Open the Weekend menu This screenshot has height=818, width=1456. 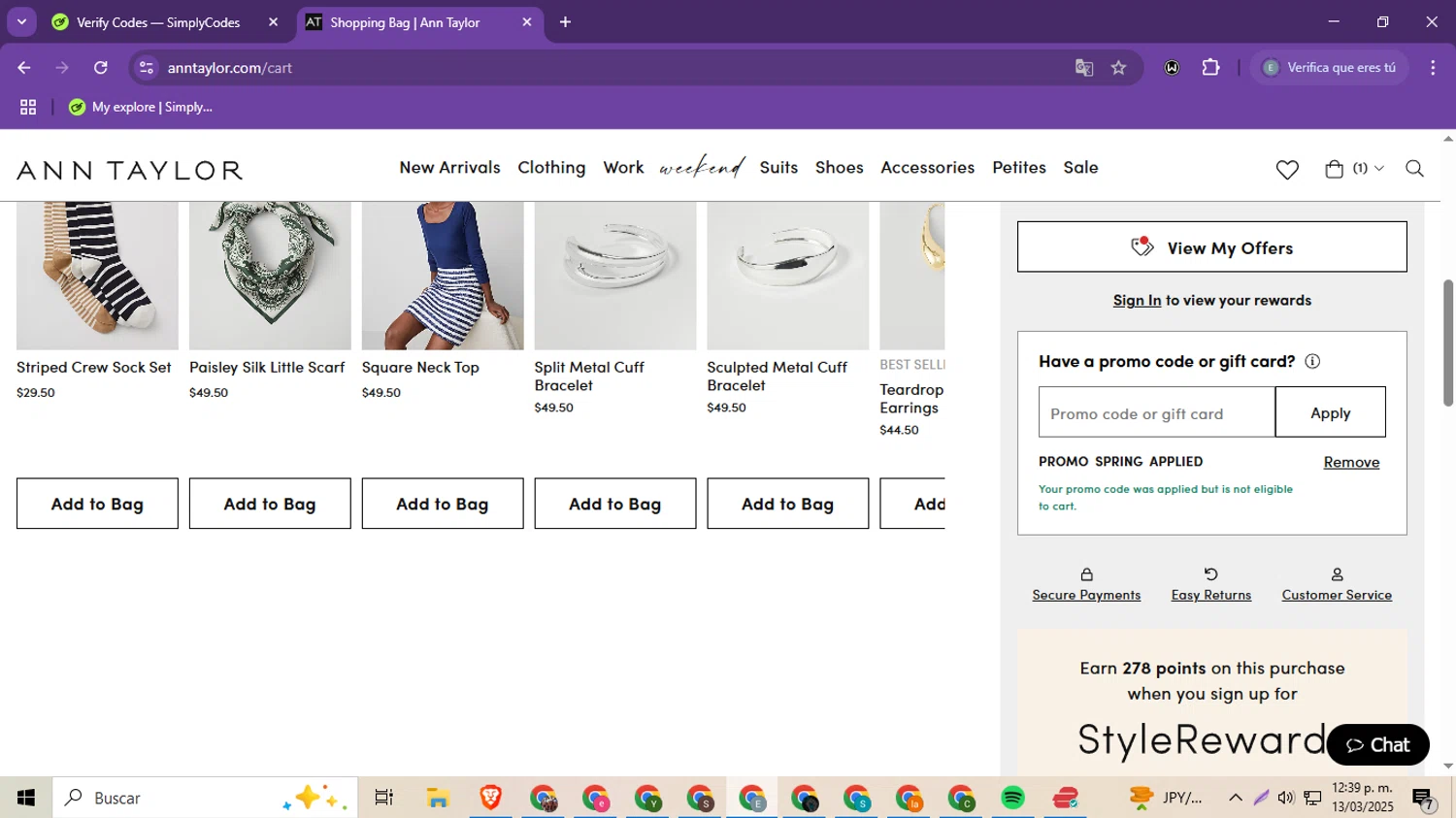click(x=702, y=167)
